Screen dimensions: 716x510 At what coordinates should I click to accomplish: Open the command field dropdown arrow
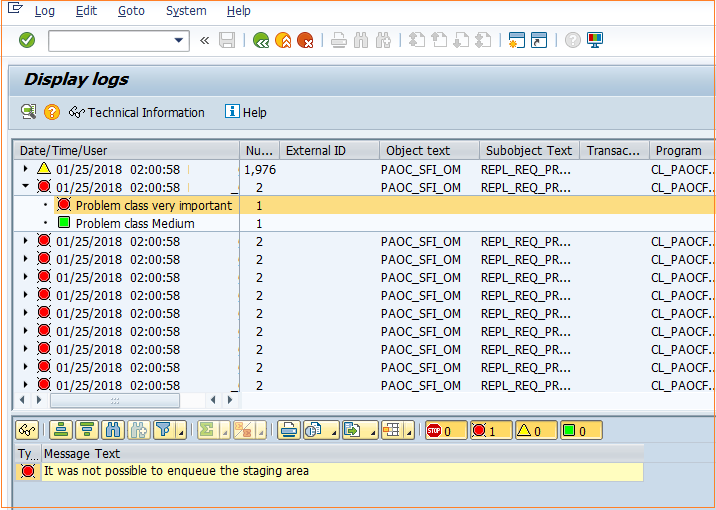(179, 41)
